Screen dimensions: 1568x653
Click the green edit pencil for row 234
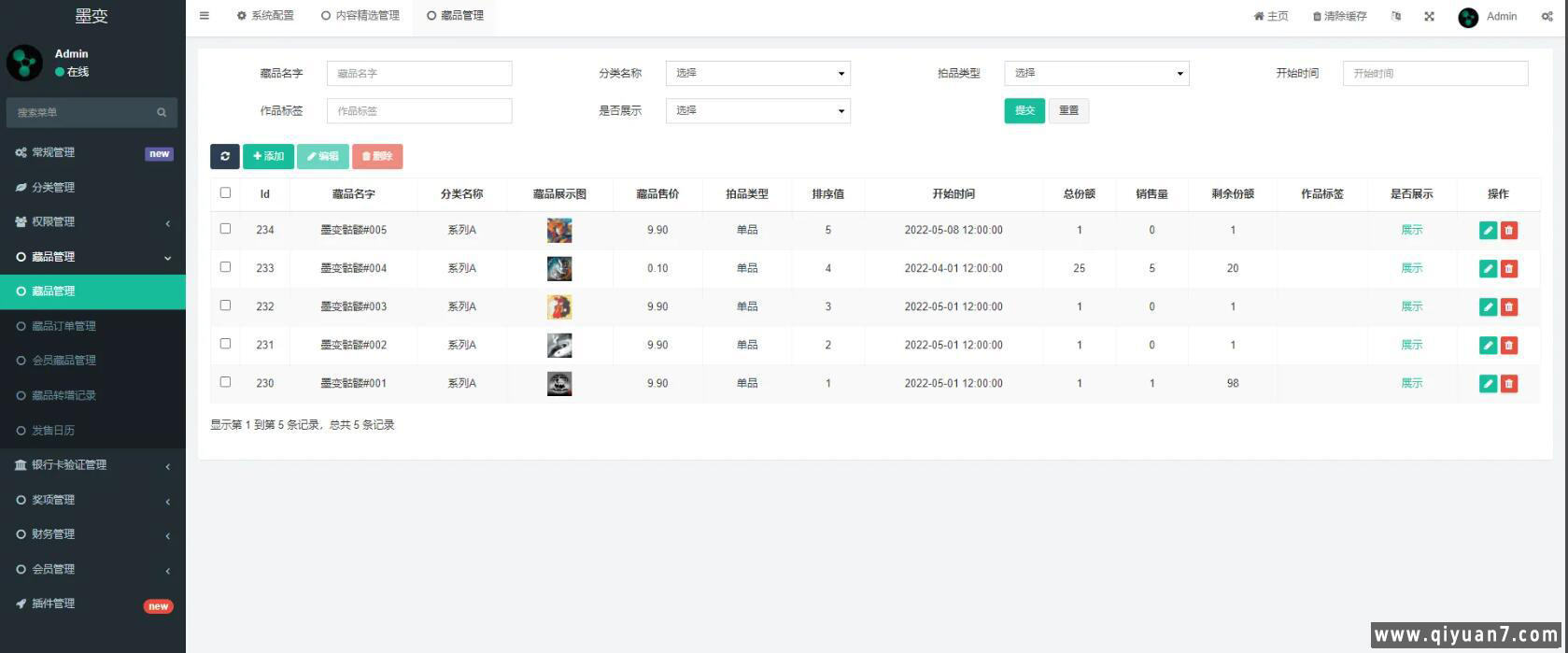(x=1488, y=231)
